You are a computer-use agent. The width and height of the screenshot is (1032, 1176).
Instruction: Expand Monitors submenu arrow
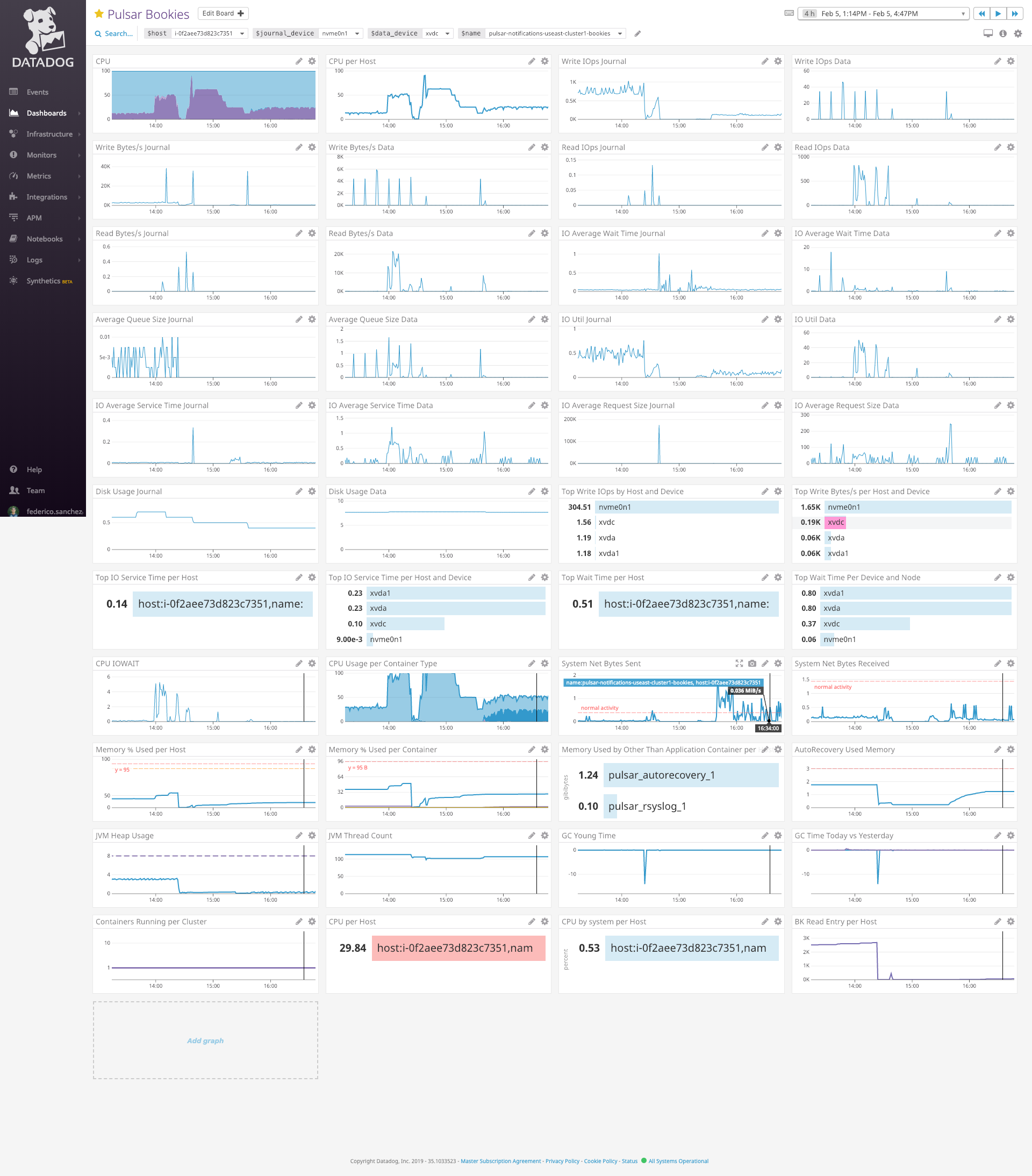click(x=80, y=155)
